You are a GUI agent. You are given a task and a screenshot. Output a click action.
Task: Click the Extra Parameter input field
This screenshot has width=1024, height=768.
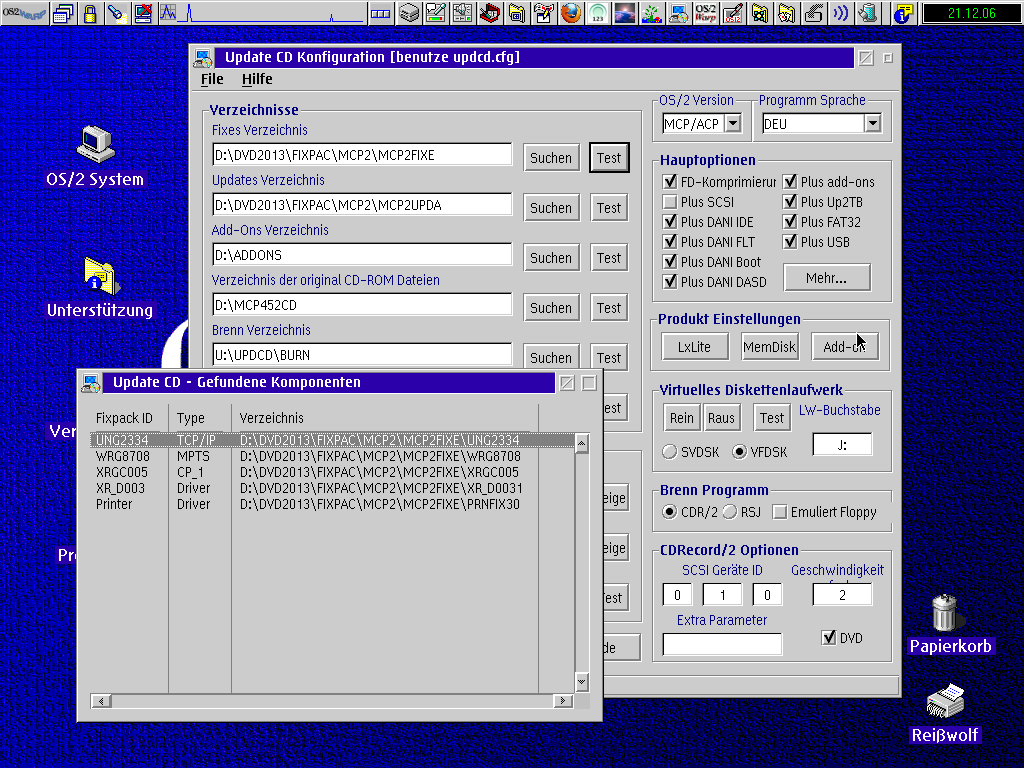point(722,644)
